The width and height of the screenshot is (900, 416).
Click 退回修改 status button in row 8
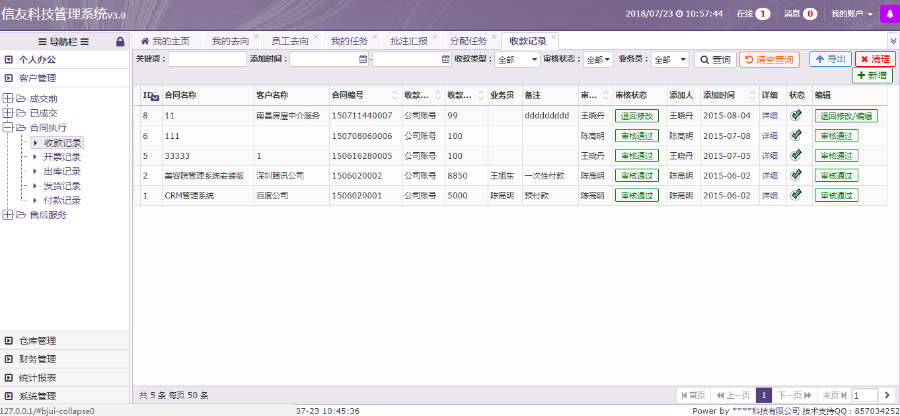[x=637, y=115]
